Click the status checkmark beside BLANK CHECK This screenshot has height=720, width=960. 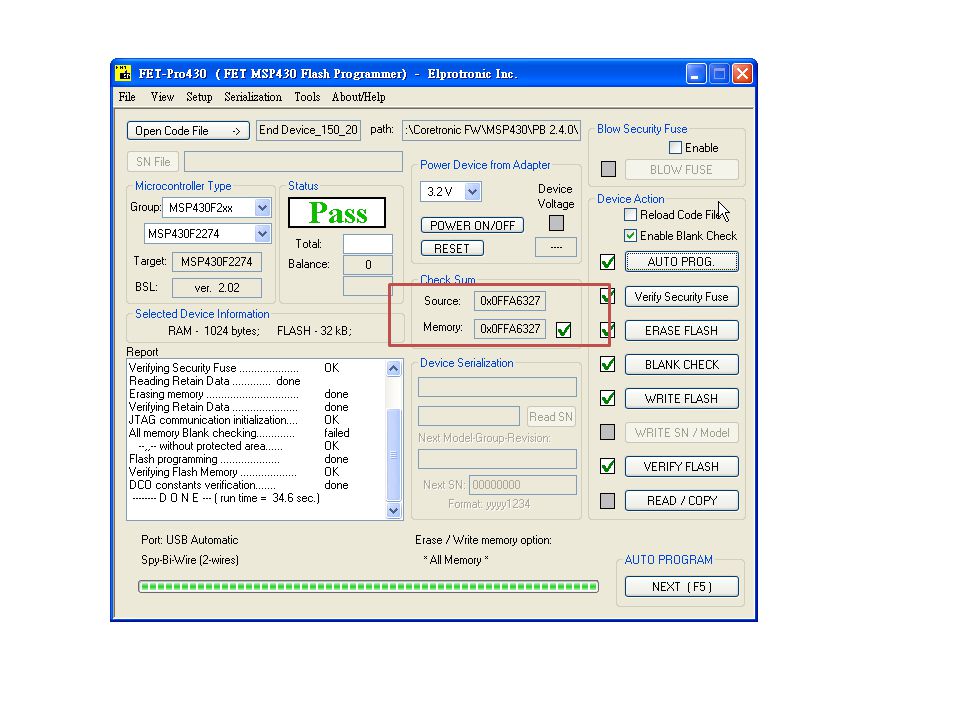coord(607,364)
